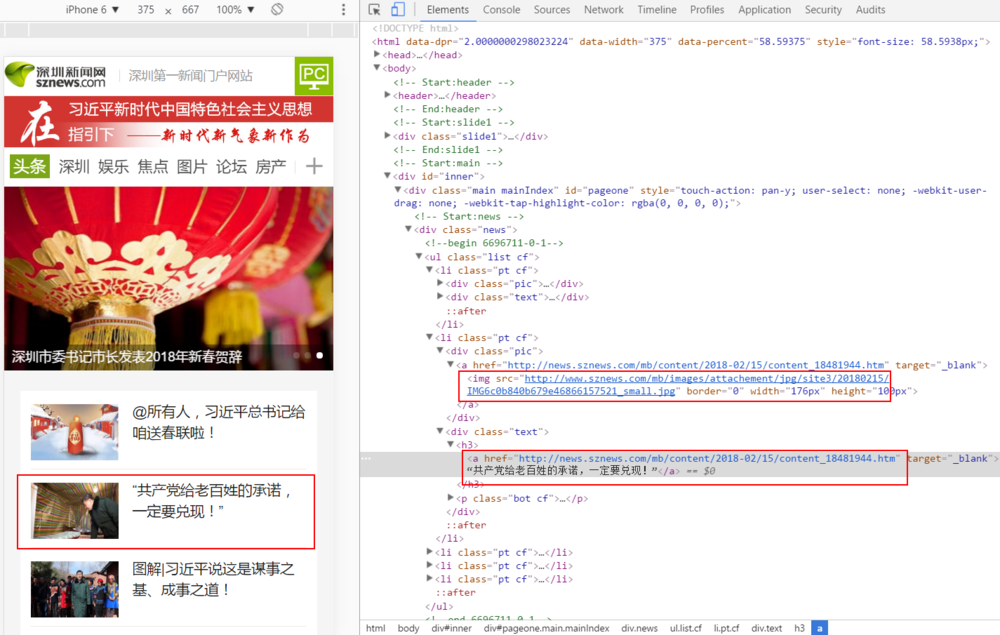The height and width of the screenshot is (635, 1000).
Task: Expand the header node
Action: tap(387, 95)
